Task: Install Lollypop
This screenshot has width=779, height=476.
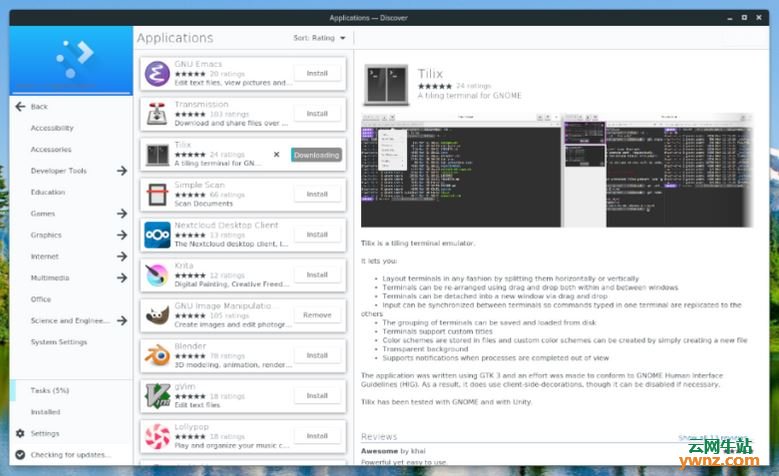Action: coord(317,436)
